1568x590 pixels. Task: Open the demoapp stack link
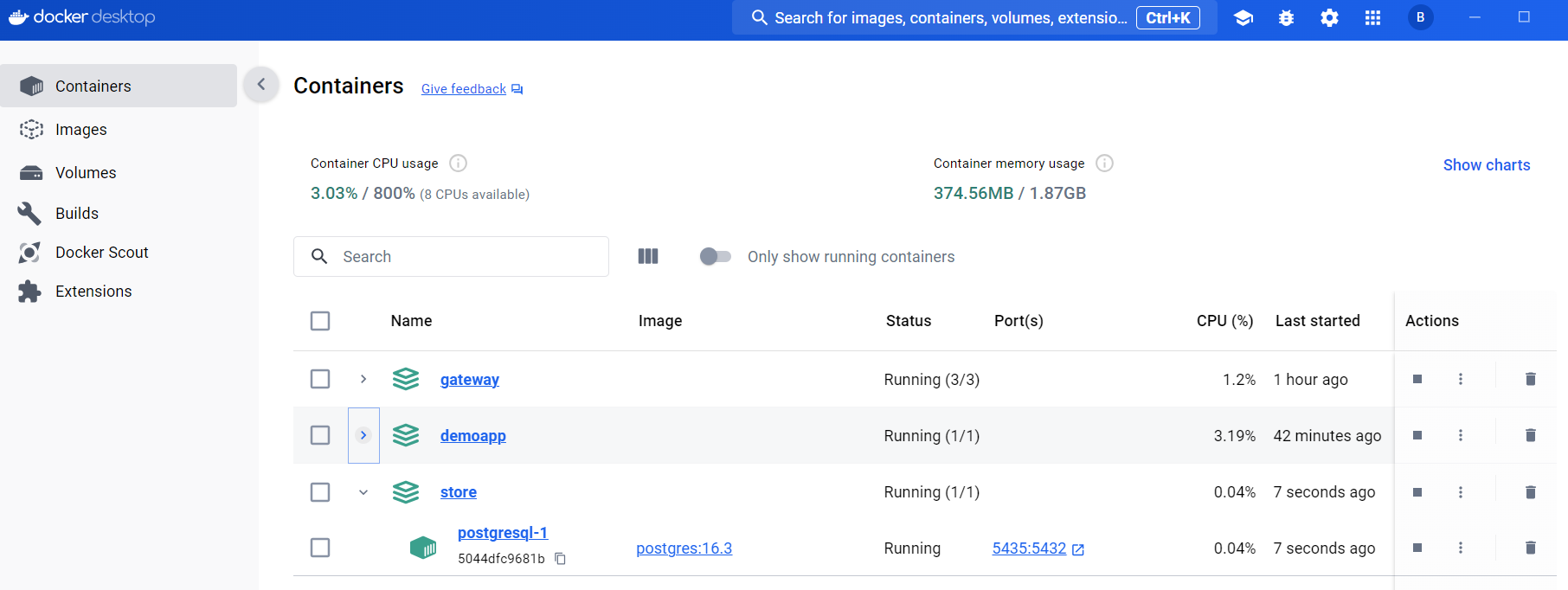tap(473, 436)
